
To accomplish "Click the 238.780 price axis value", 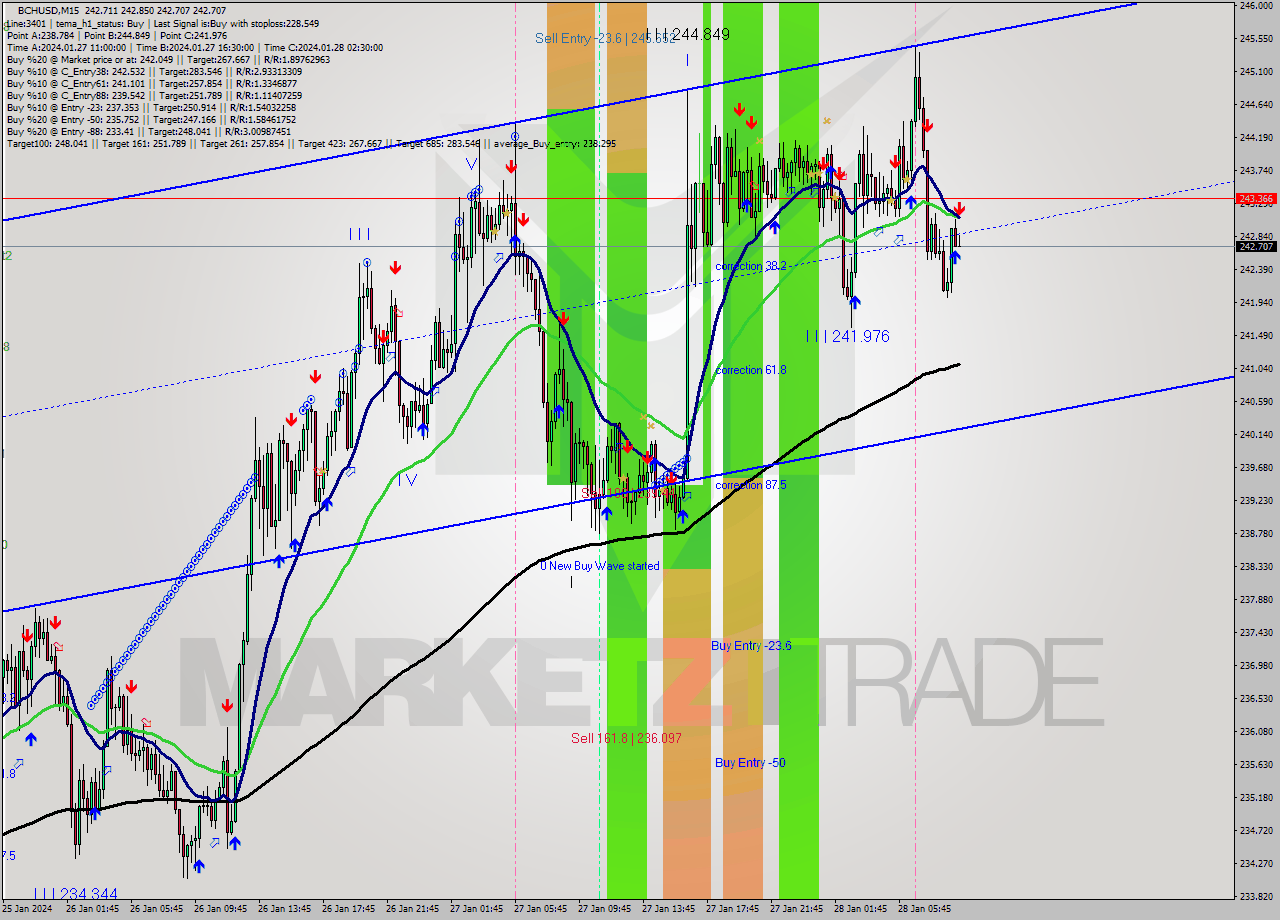I will [1255, 534].
